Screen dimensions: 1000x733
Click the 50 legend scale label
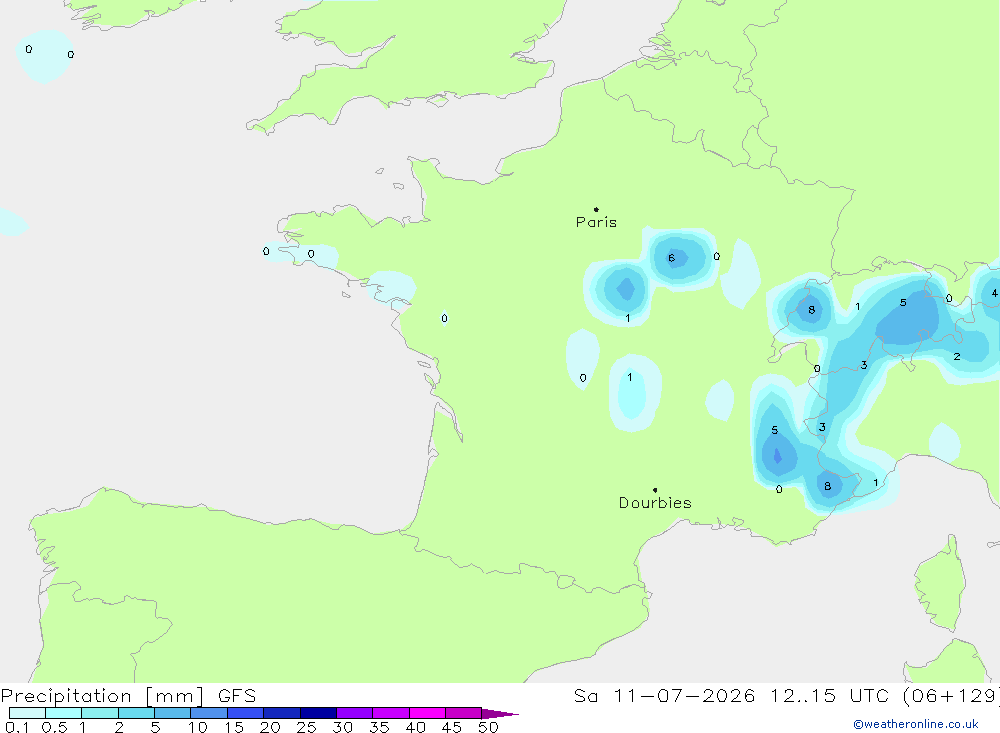tap(488, 727)
